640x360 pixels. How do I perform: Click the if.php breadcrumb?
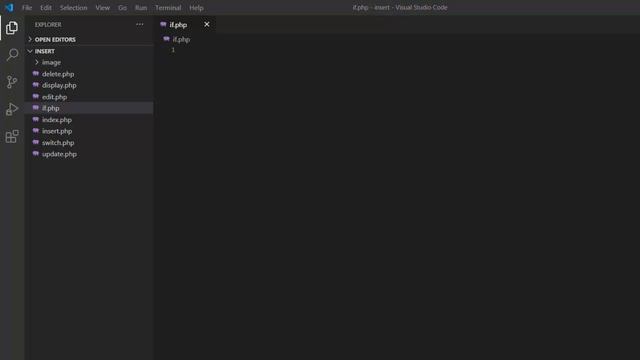point(181,40)
